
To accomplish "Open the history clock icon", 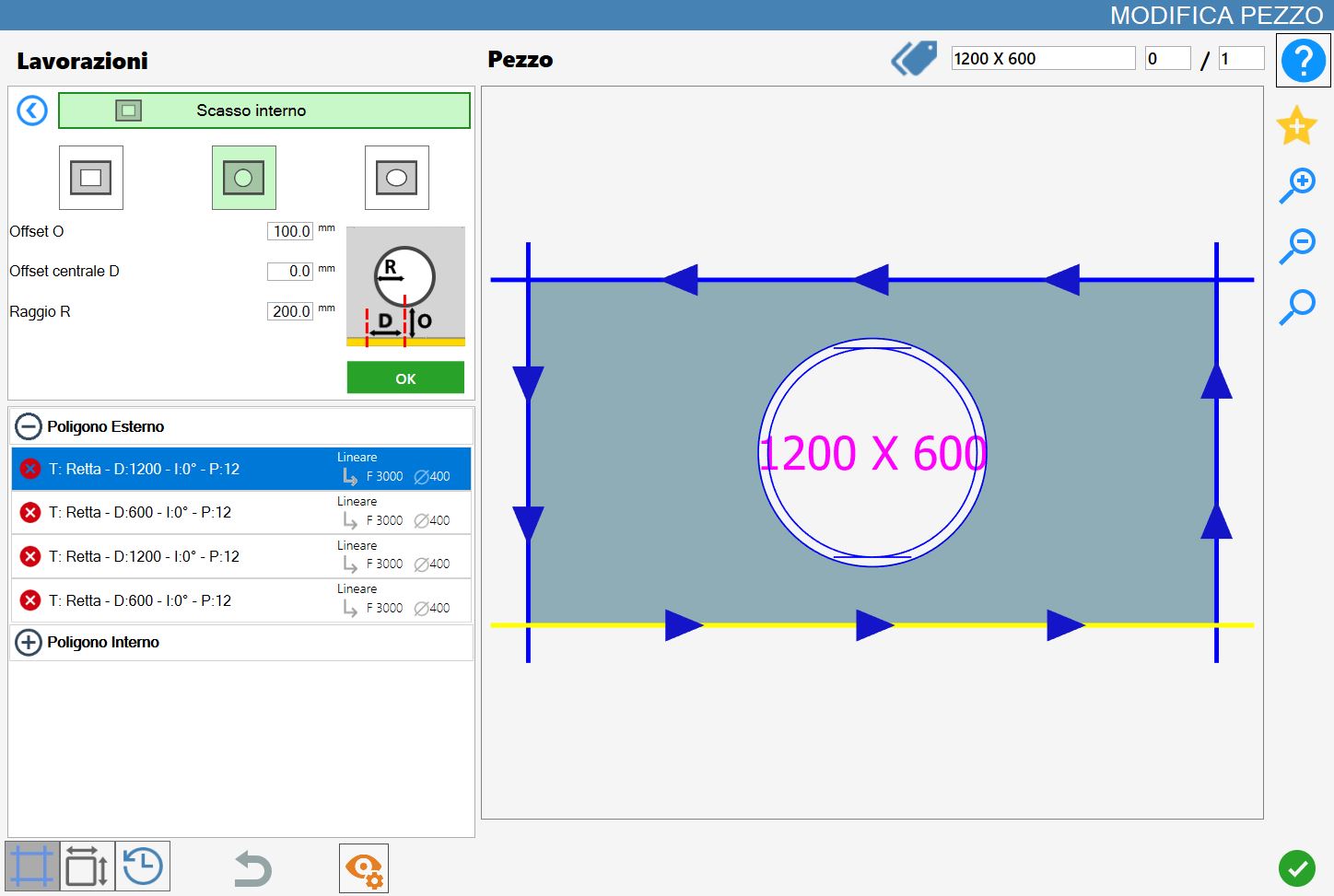I will [143, 867].
